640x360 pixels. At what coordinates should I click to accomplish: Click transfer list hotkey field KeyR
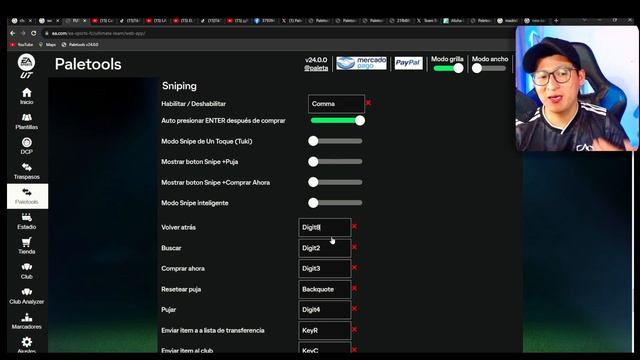coord(325,330)
